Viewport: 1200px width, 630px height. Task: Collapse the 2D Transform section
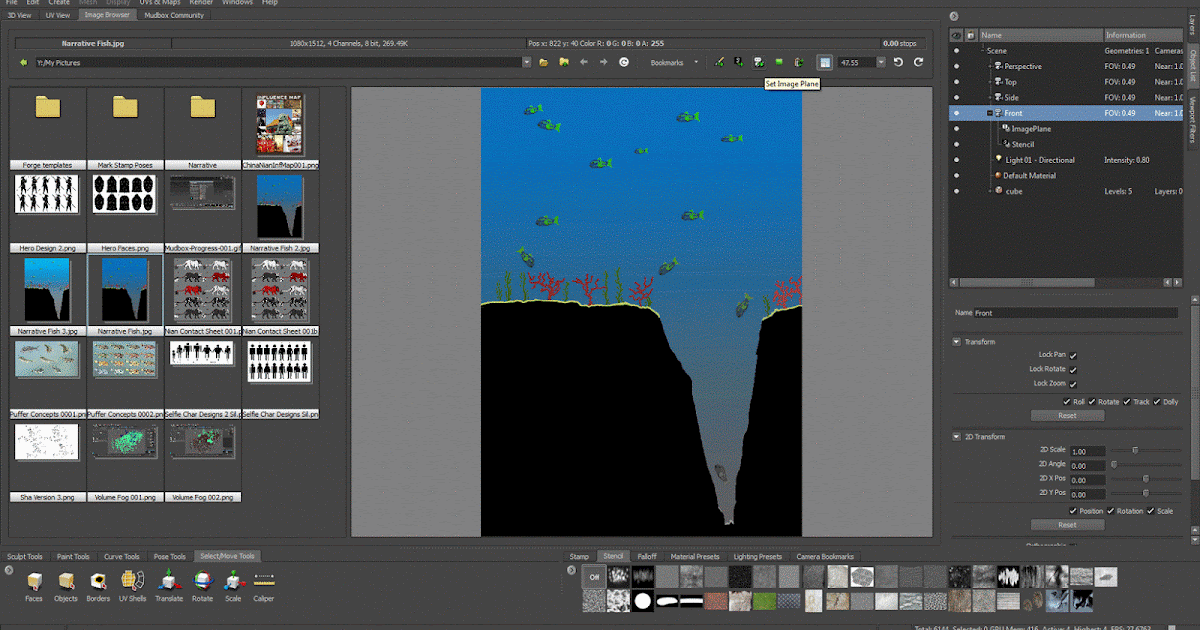(x=957, y=436)
